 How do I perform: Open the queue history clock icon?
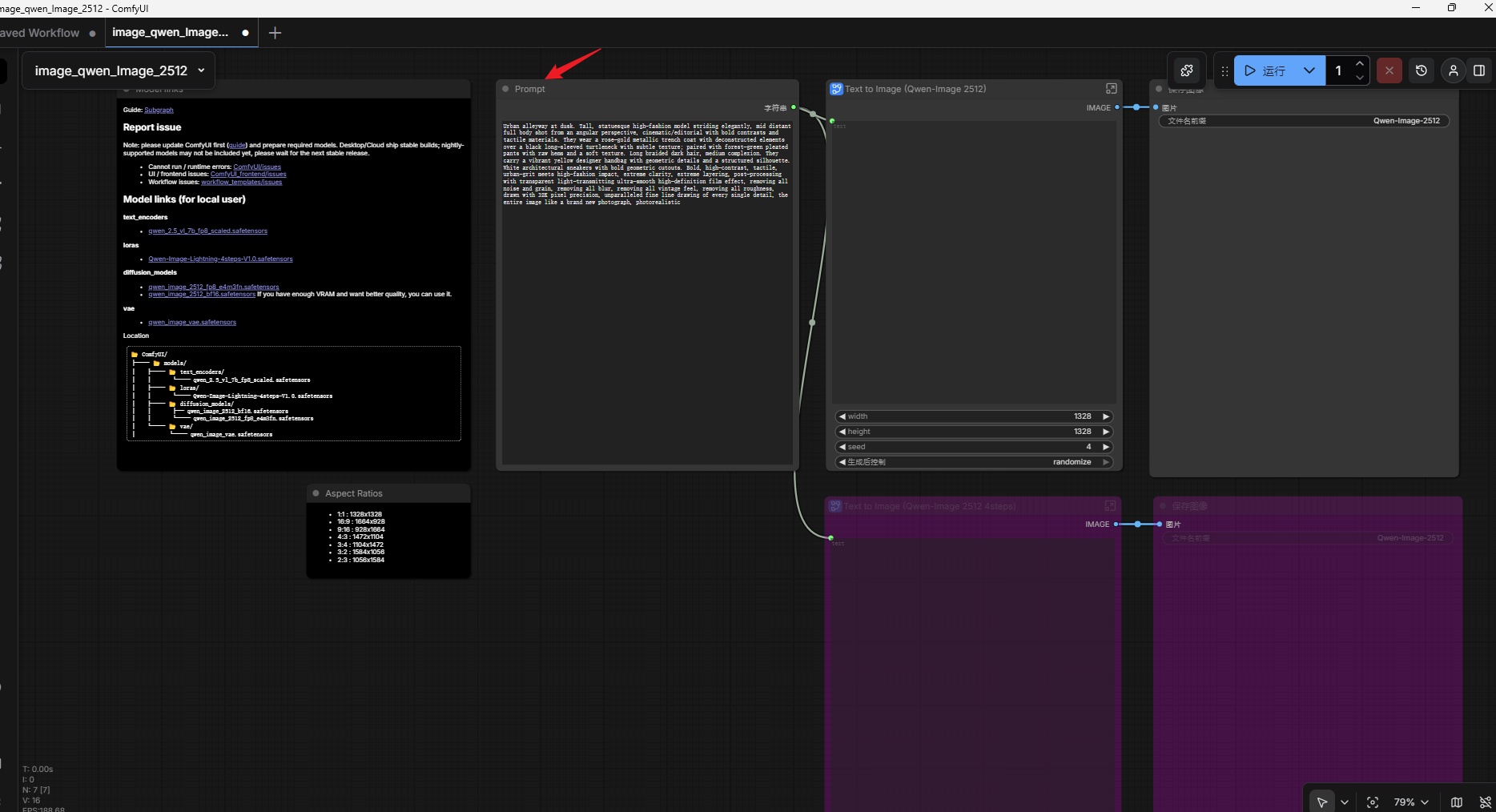point(1422,70)
